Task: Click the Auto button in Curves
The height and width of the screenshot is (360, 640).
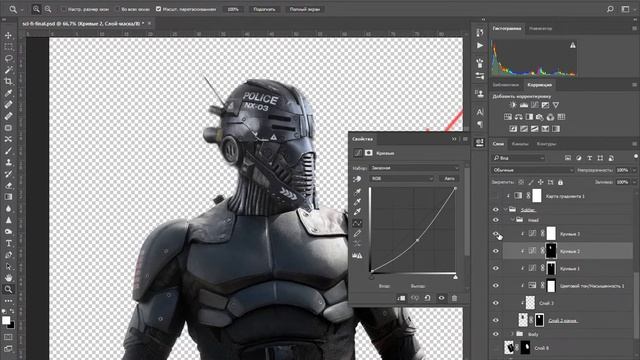Action: click(449, 179)
